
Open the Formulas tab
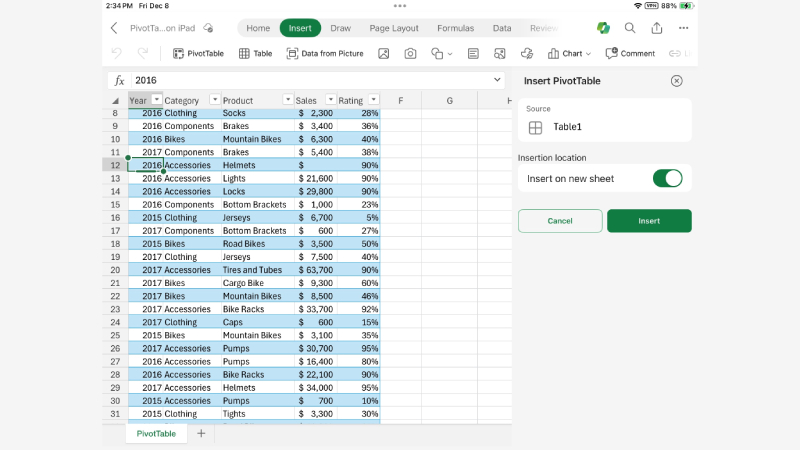point(456,28)
